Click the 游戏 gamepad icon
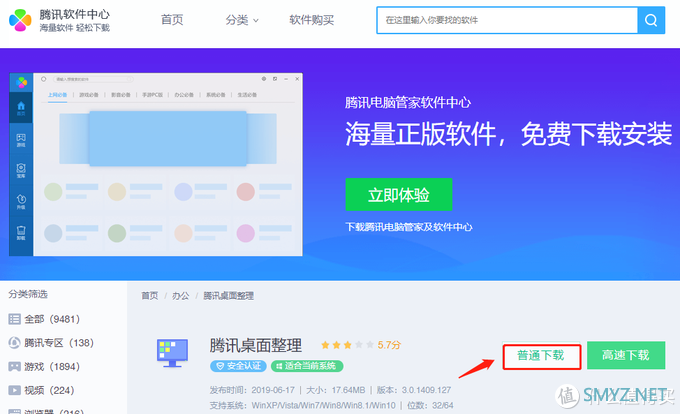 (x=14, y=367)
